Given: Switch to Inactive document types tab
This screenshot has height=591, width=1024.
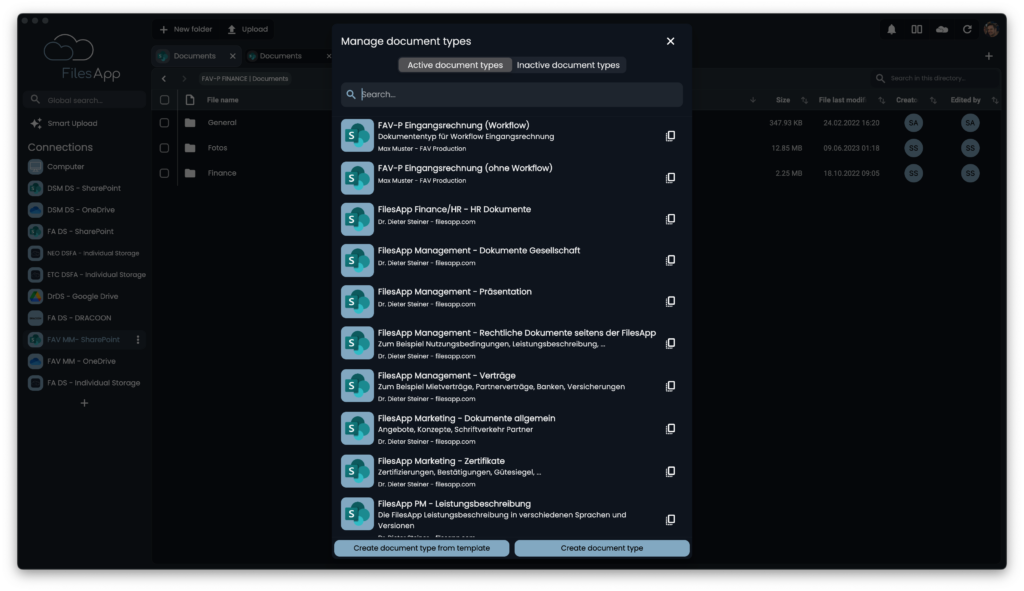Looking at the screenshot, I should [x=568, y=65].
